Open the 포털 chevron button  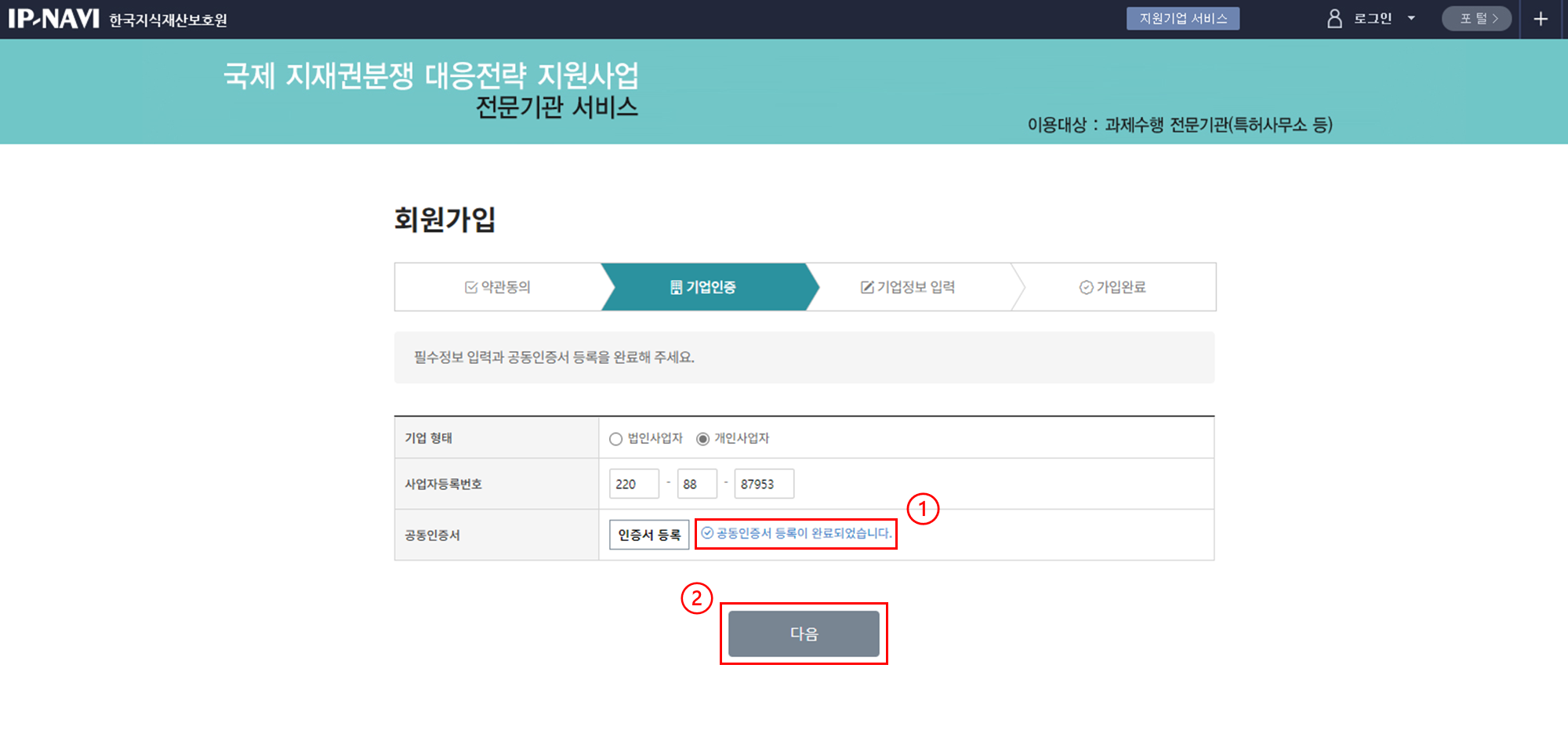(x=1477, y=19)
